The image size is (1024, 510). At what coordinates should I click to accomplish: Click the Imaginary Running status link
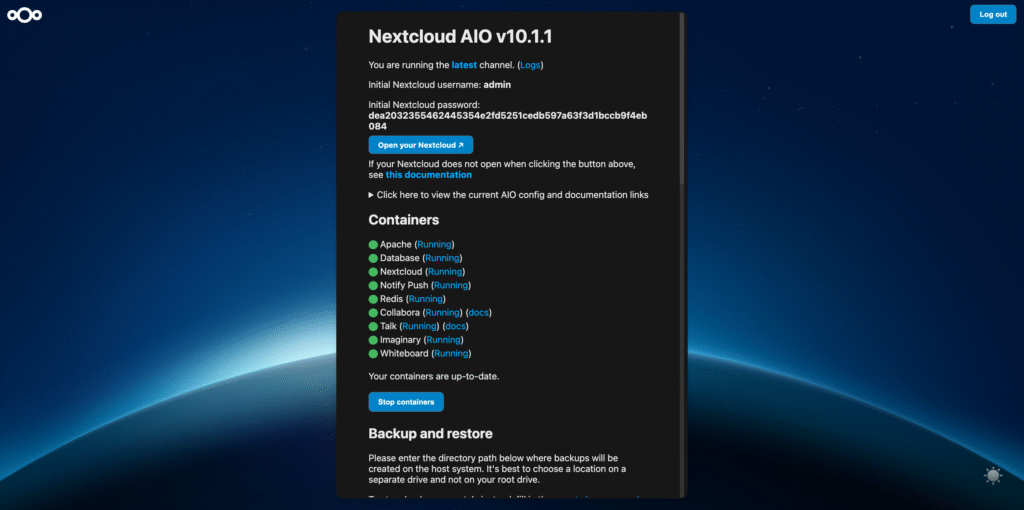click(x=444, y=340)
